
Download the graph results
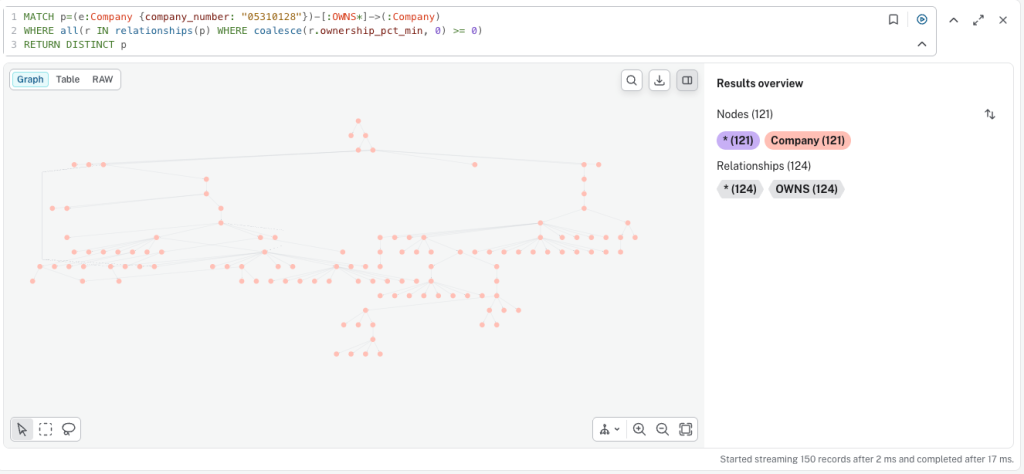[659, 81]
